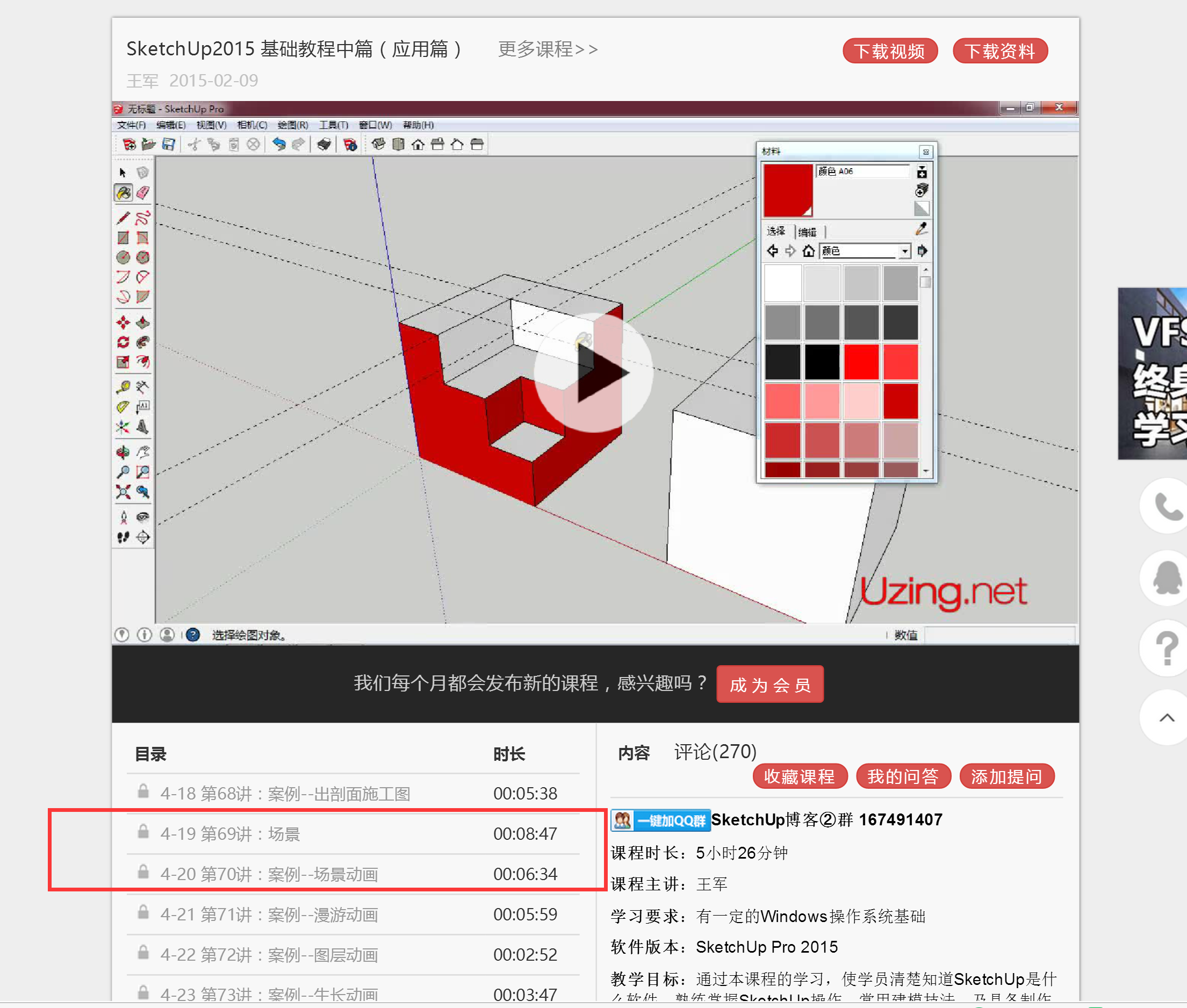
Task: Pick the bright red swatch next to black
Action: (x=861, y=362)
